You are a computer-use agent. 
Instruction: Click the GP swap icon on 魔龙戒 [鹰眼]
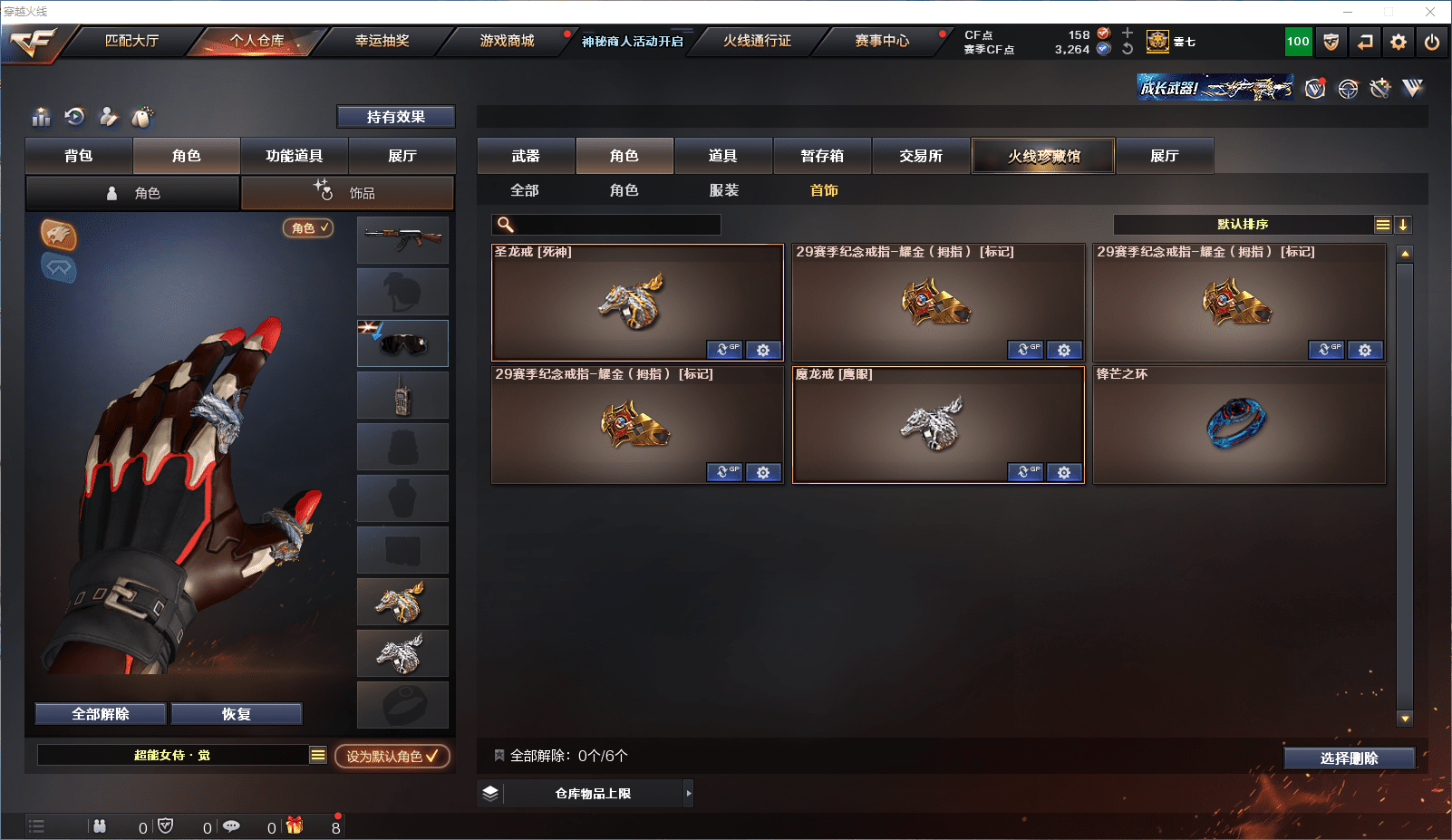pyautogui.click(x=1025, y=472)
